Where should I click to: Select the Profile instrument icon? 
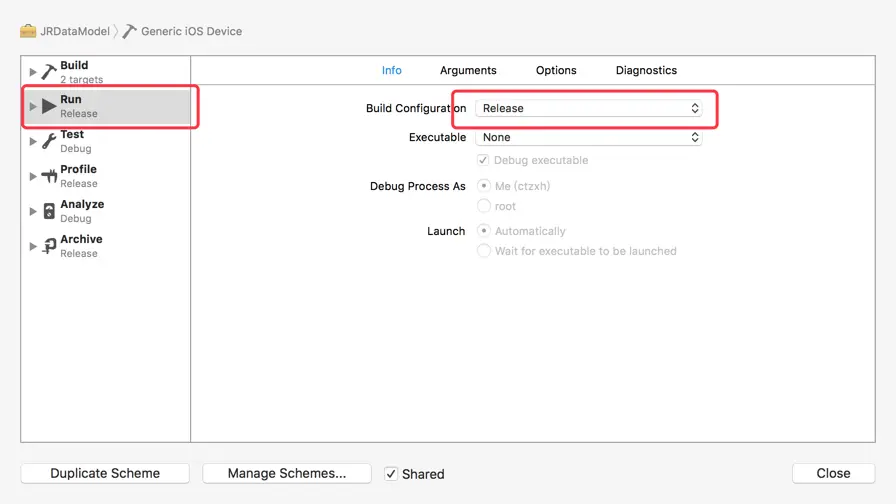click(x=49, y=176)
